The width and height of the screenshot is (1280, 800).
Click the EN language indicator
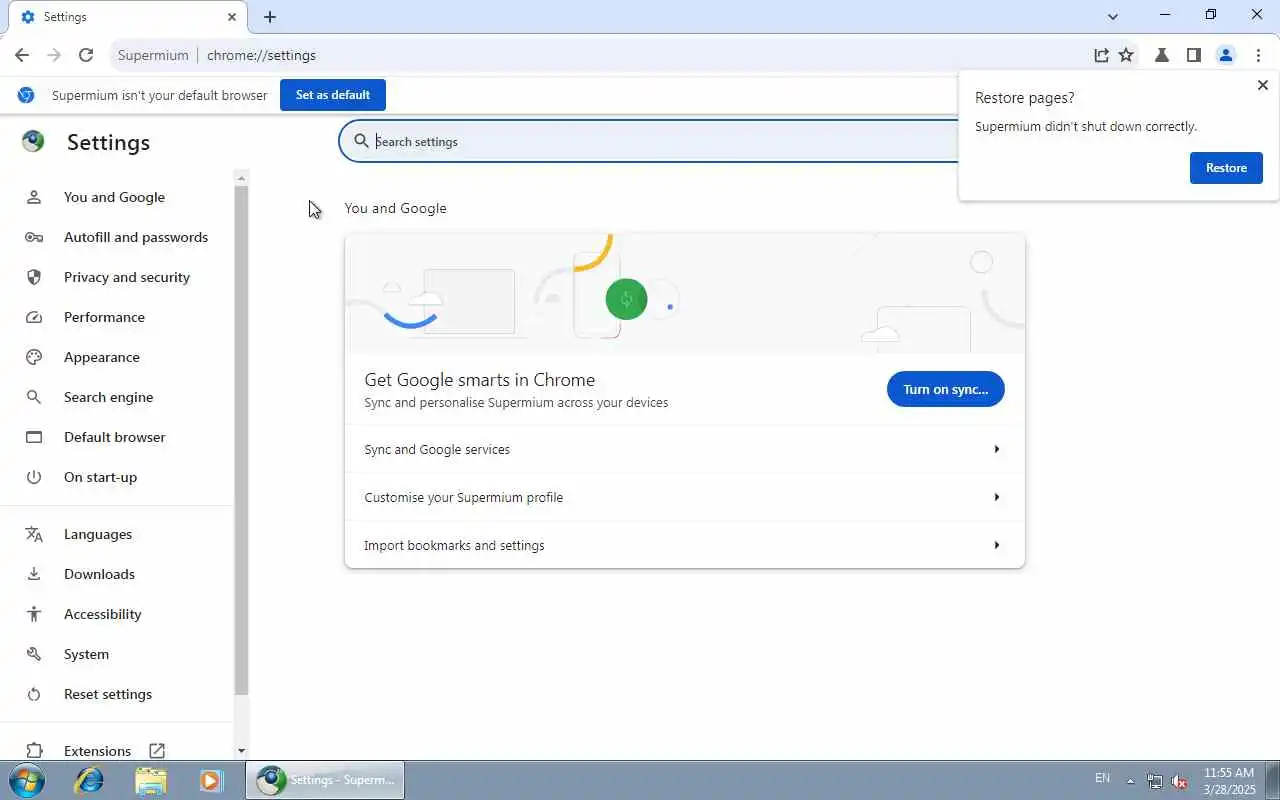pyautogui.click(x=1102, y=778)
